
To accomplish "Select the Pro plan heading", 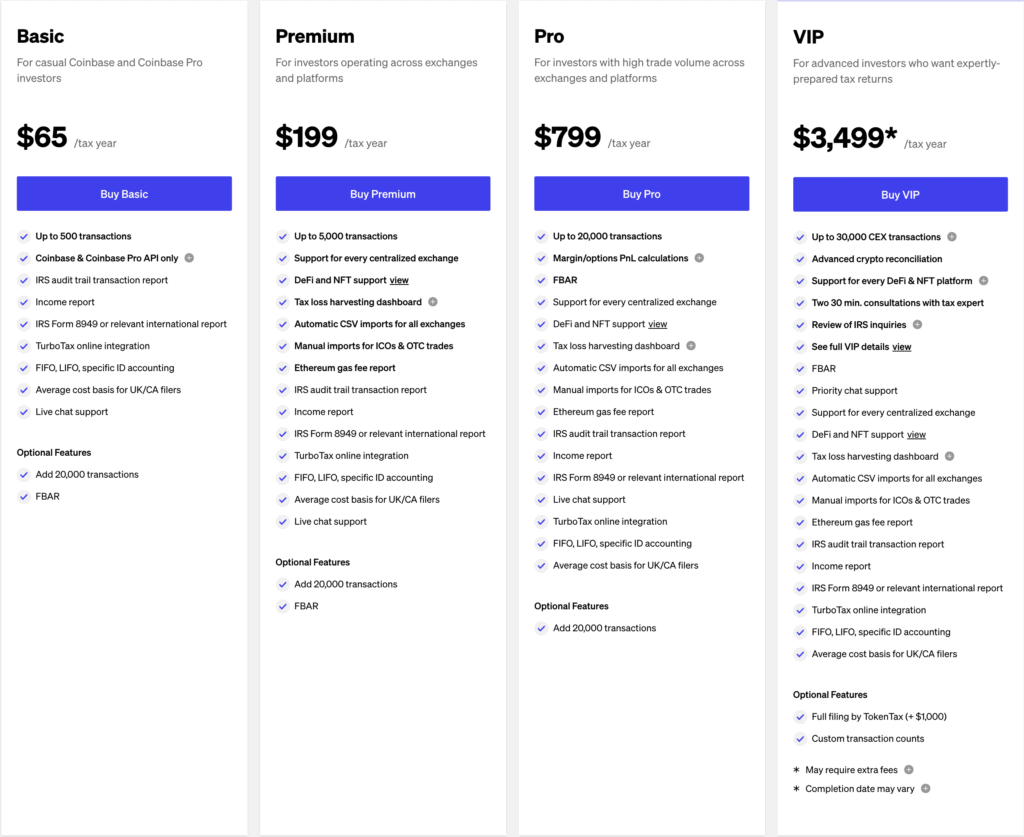I will click(548, 36).
